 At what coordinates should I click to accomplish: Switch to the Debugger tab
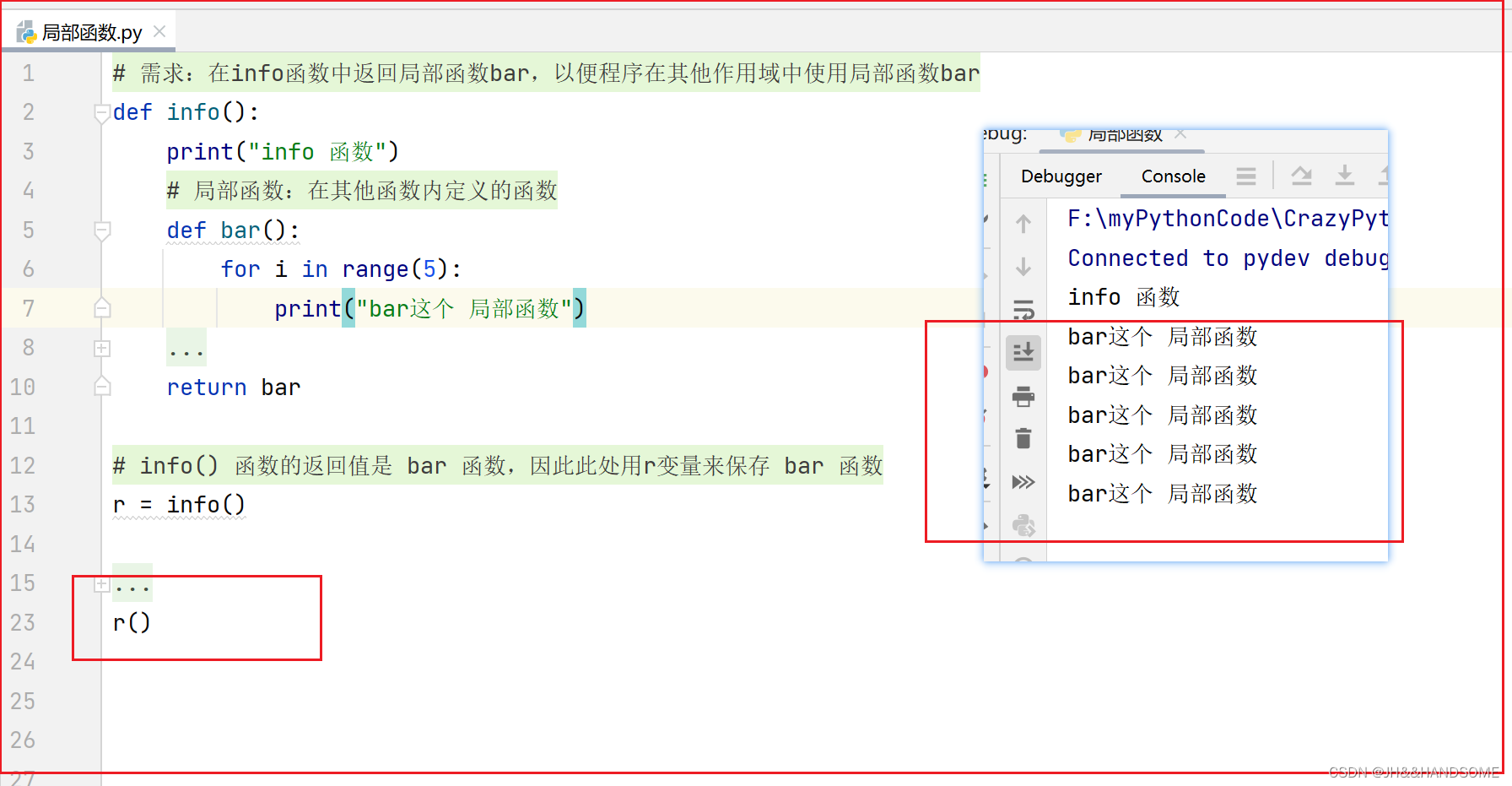[1061, 176]
